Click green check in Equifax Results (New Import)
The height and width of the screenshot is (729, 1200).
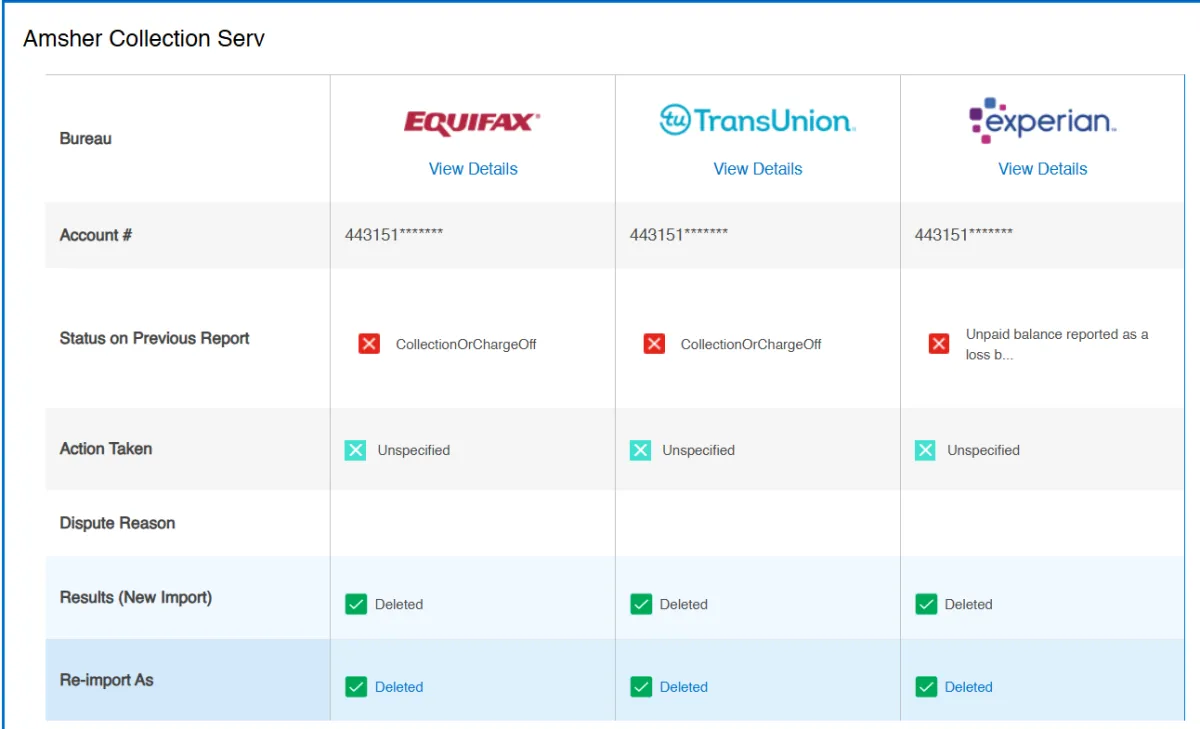pos(356,604)
